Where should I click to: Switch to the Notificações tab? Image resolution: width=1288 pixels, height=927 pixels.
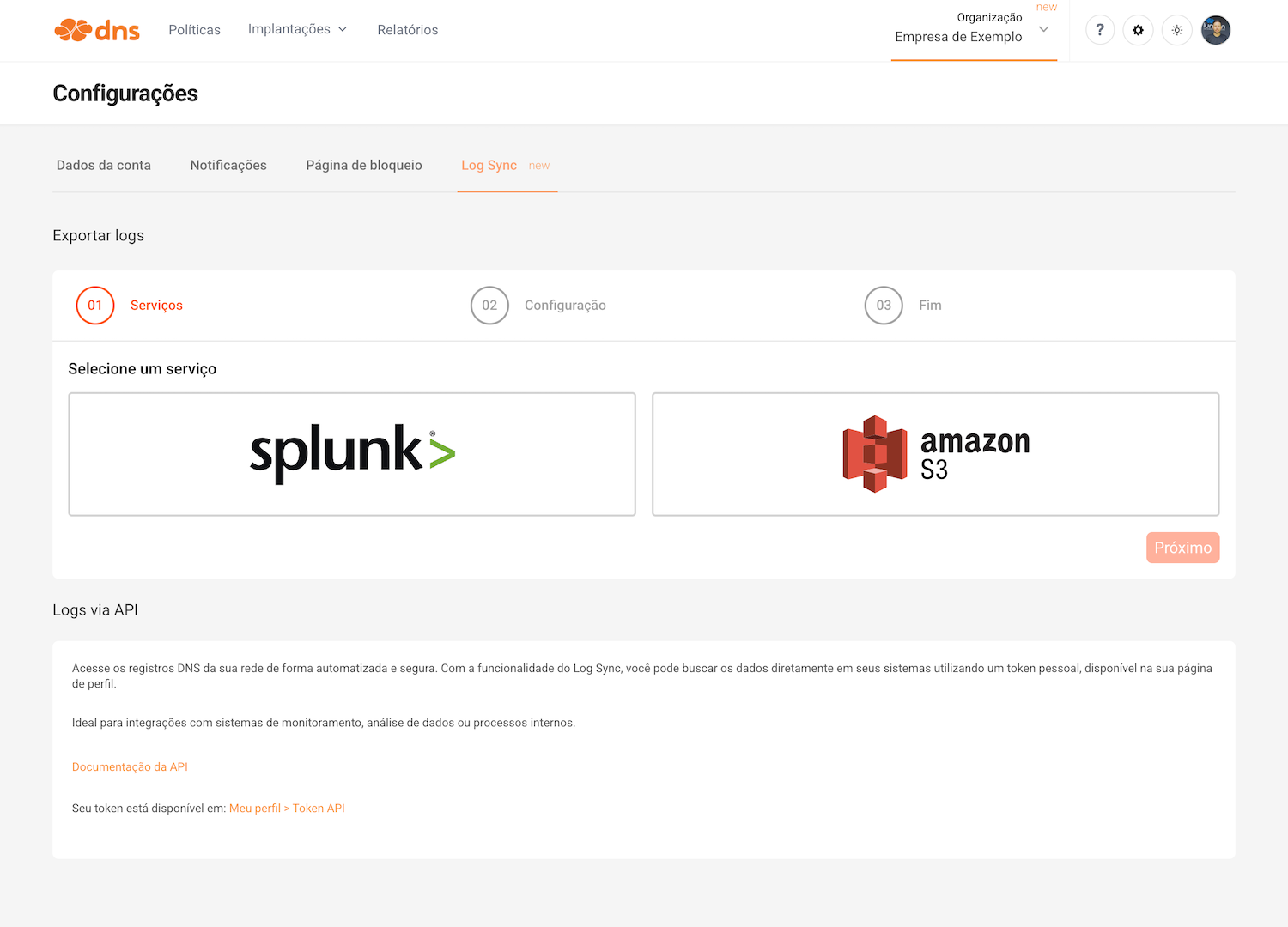[x=228, y=165]
